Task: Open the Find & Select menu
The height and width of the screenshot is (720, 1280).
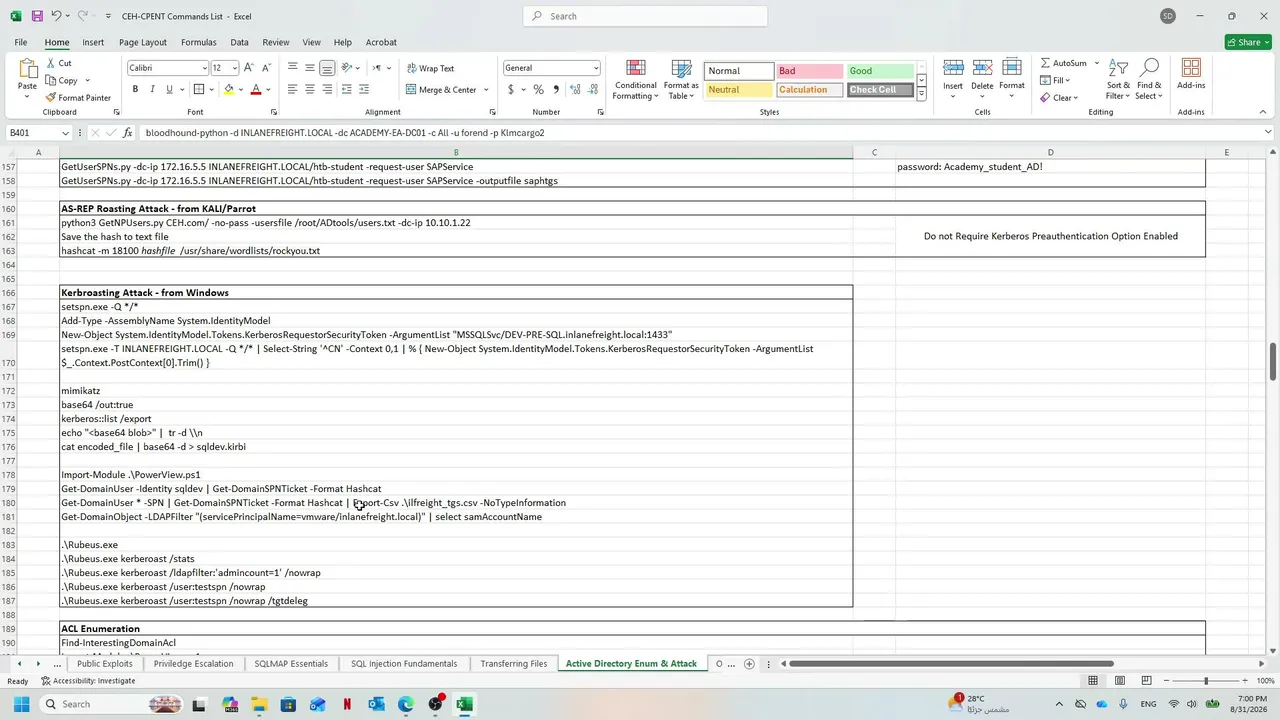Action: (x=1149, y=79)
